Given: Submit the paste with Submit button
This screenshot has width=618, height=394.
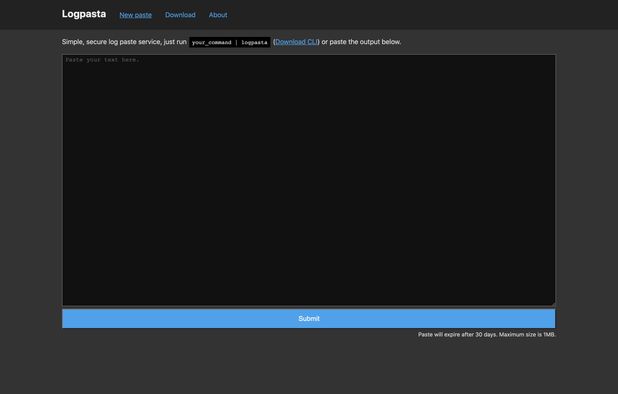Looking at the screenshot, I should click(x=309, y=318).
